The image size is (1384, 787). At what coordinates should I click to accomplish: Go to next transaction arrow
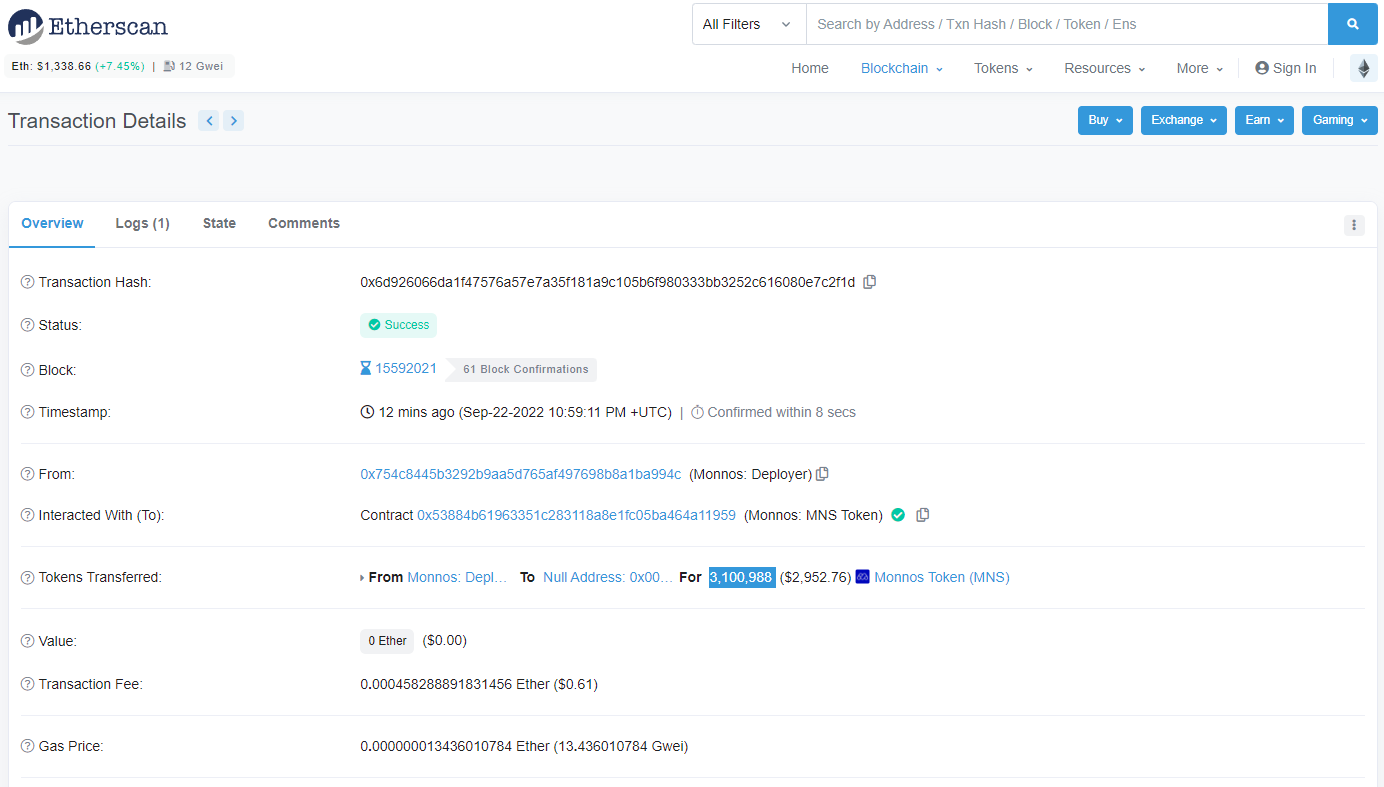pos(233,121)
